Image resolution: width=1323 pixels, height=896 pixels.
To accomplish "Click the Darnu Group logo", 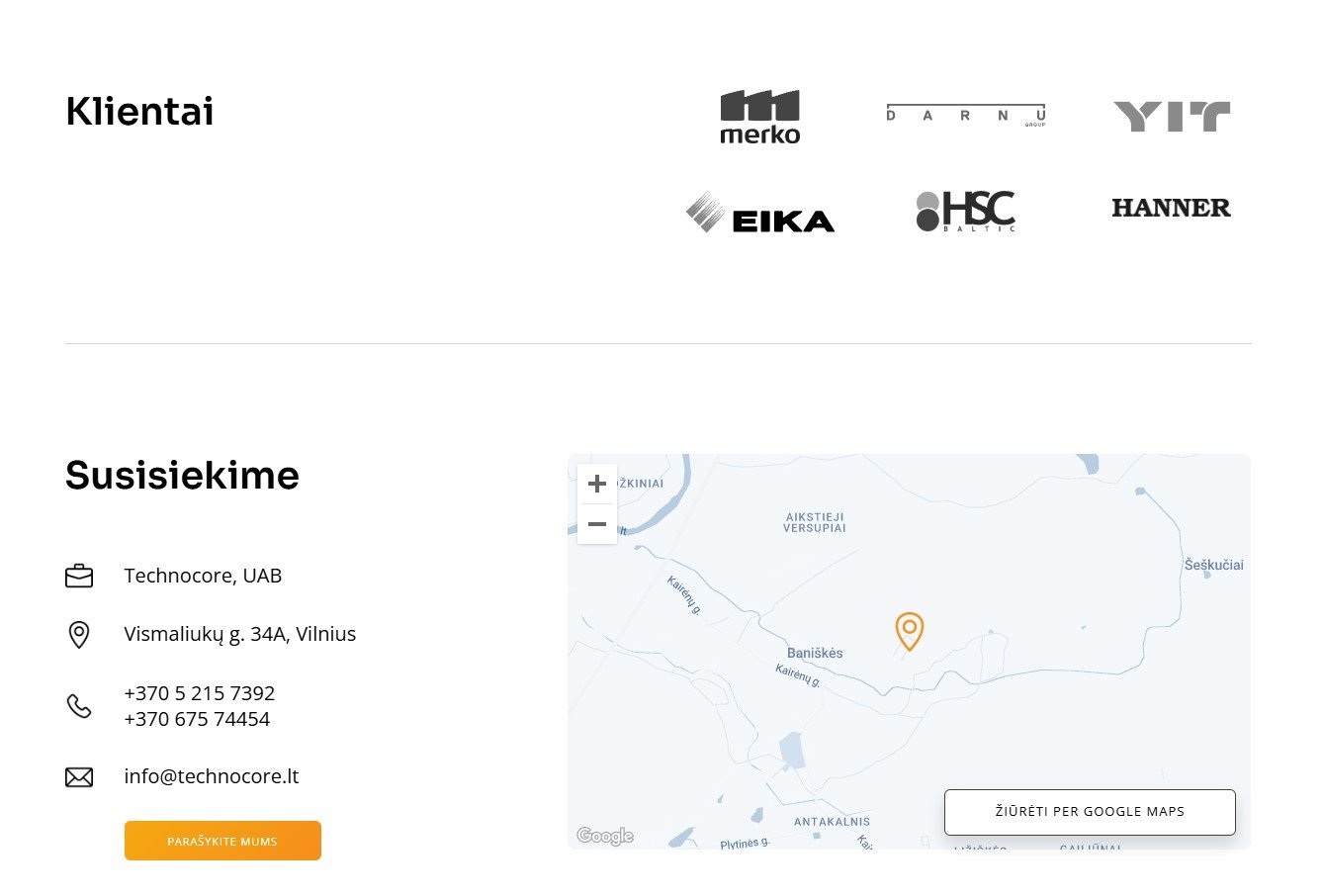I will pyautogui.click(x=965, y=116).
